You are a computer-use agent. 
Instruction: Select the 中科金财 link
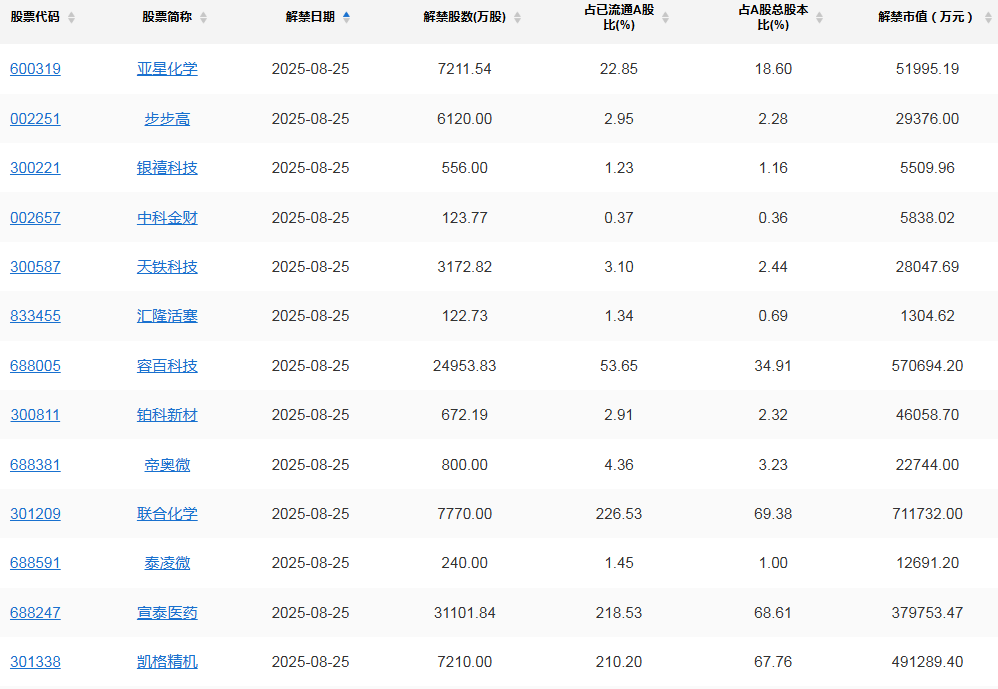point(167,218)
